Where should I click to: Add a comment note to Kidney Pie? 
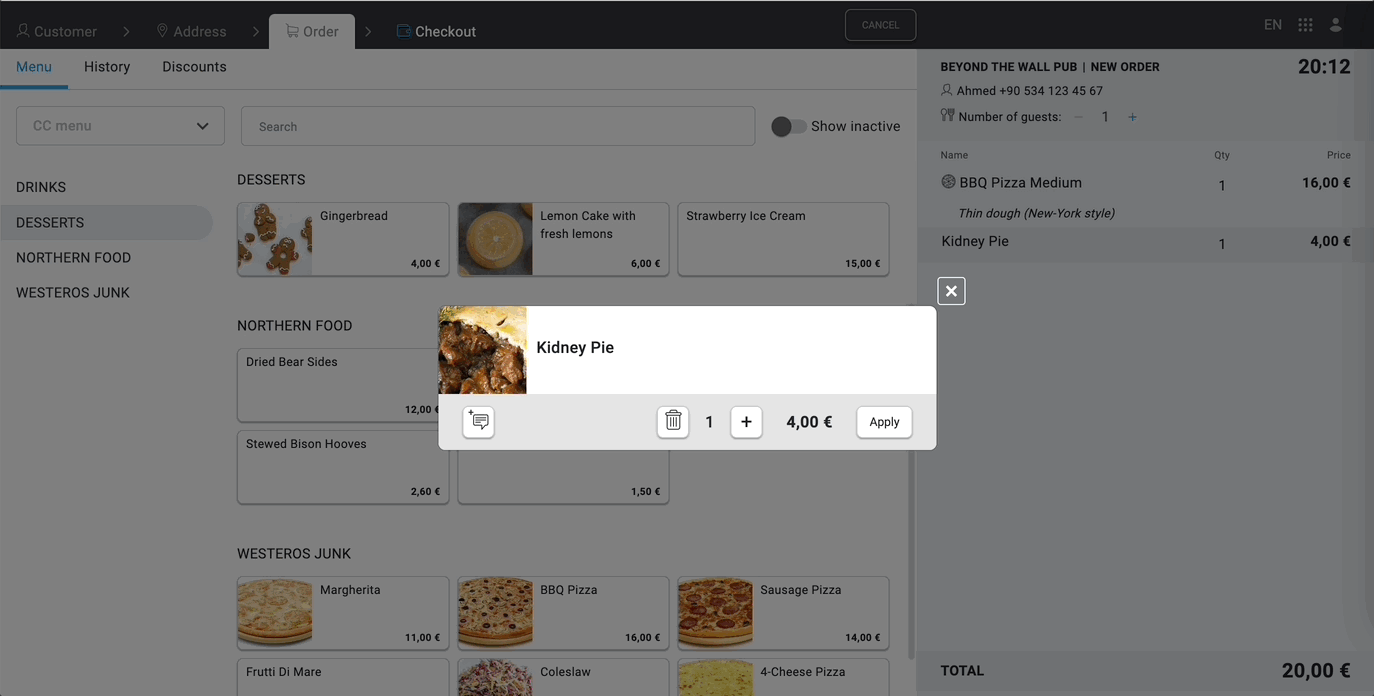coord(478,422)
